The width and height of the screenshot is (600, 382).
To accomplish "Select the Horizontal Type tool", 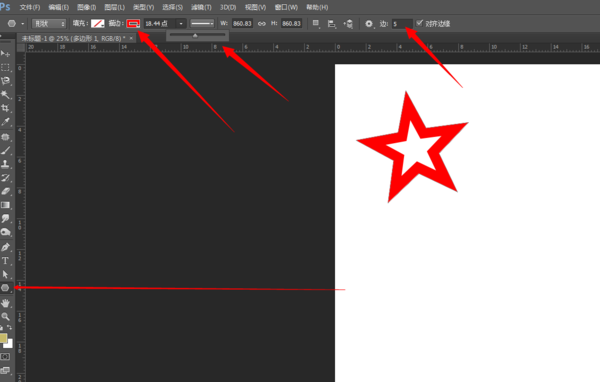I will click(5, 261).
